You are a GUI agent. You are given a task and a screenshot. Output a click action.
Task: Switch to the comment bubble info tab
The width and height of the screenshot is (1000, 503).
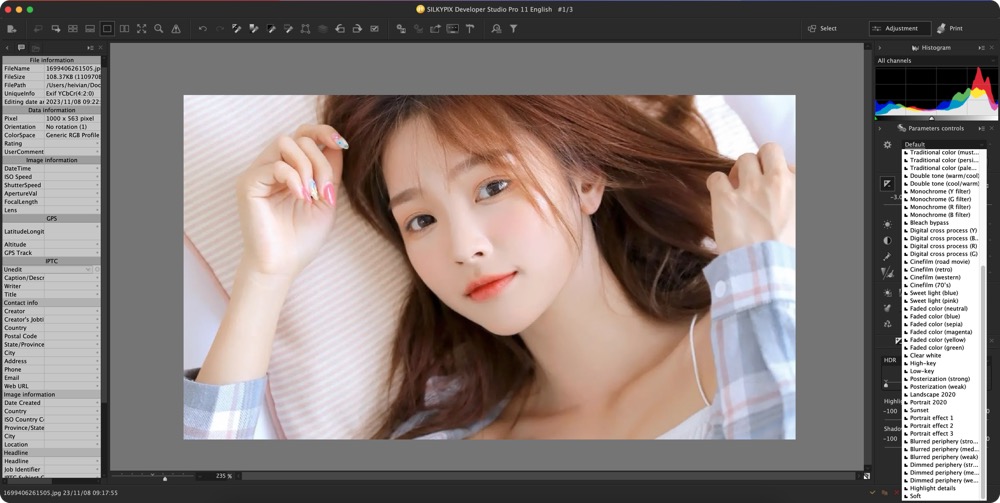(x=21, y=48)
